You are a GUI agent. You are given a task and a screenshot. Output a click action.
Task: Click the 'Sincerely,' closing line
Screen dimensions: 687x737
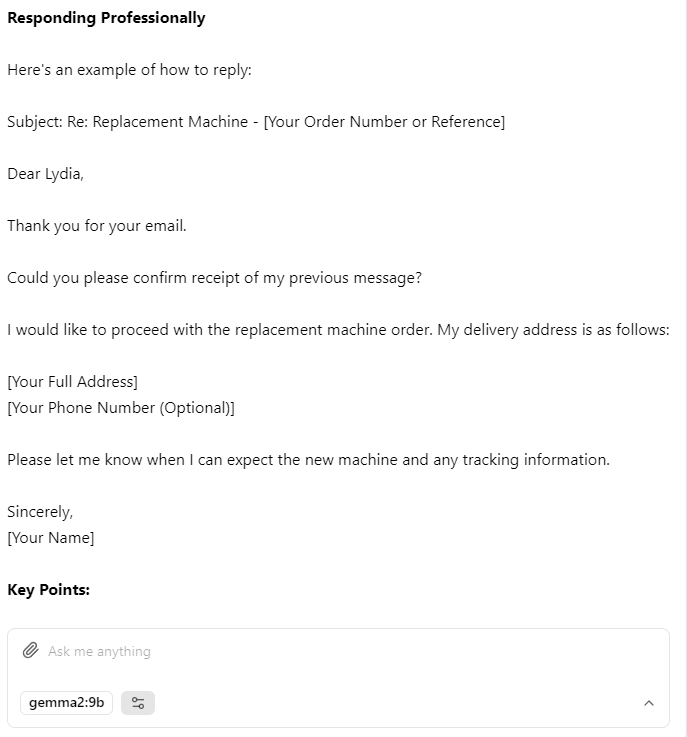point(40,511)
